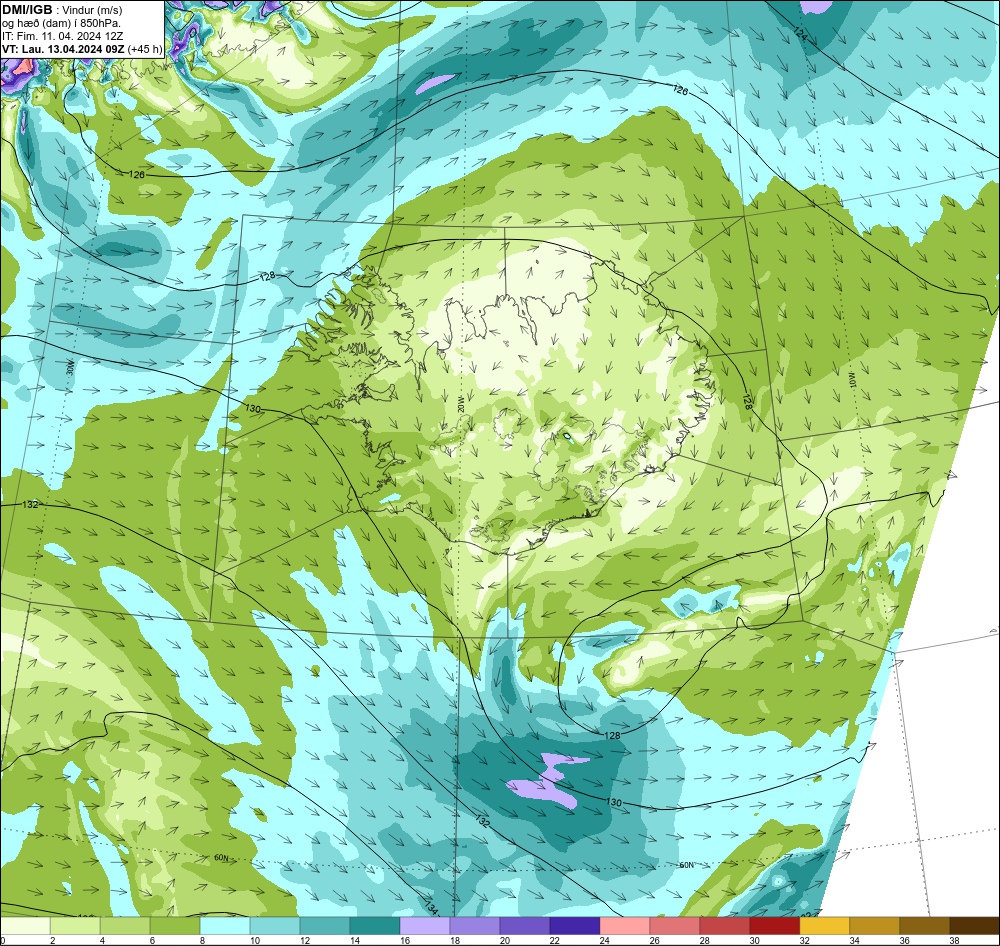Click the legend value '38'
The width and height of the screenshot is (1000, 946).
click(x=954, y=940)
